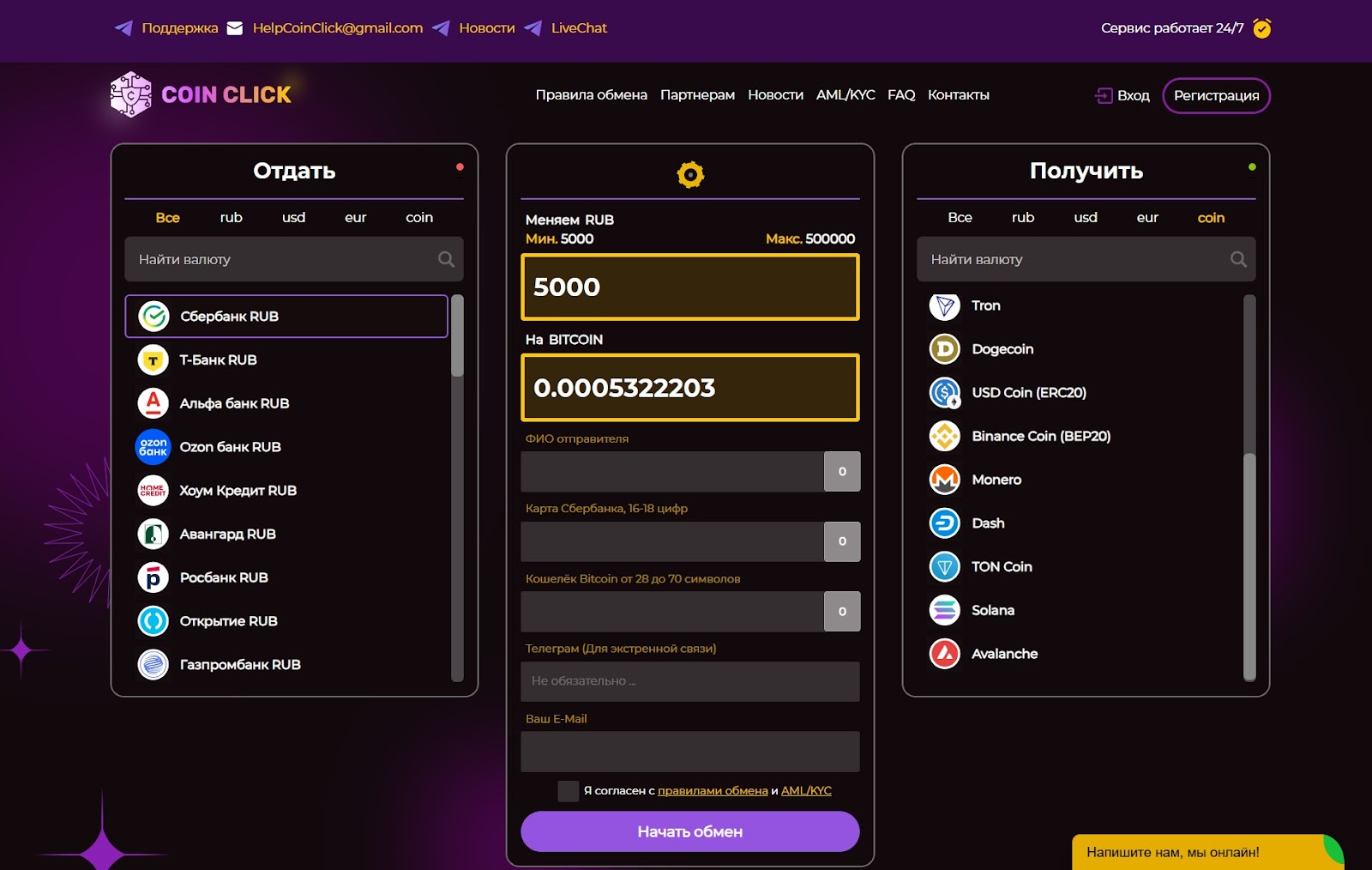Select Все filter tab in Получить panel
The image size is (1372, 870).
pos(960,218)
